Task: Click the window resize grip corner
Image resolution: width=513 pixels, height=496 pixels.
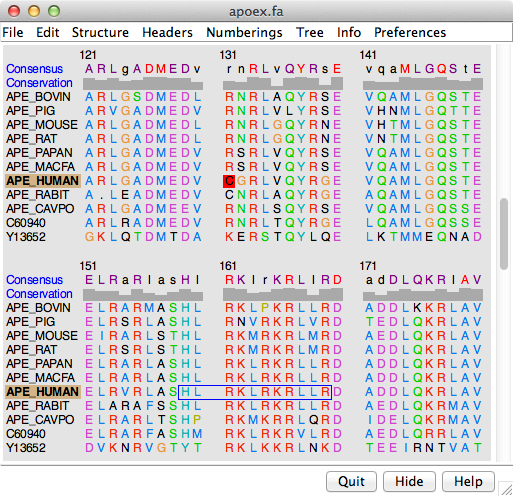Action: [x=506, y=489]
